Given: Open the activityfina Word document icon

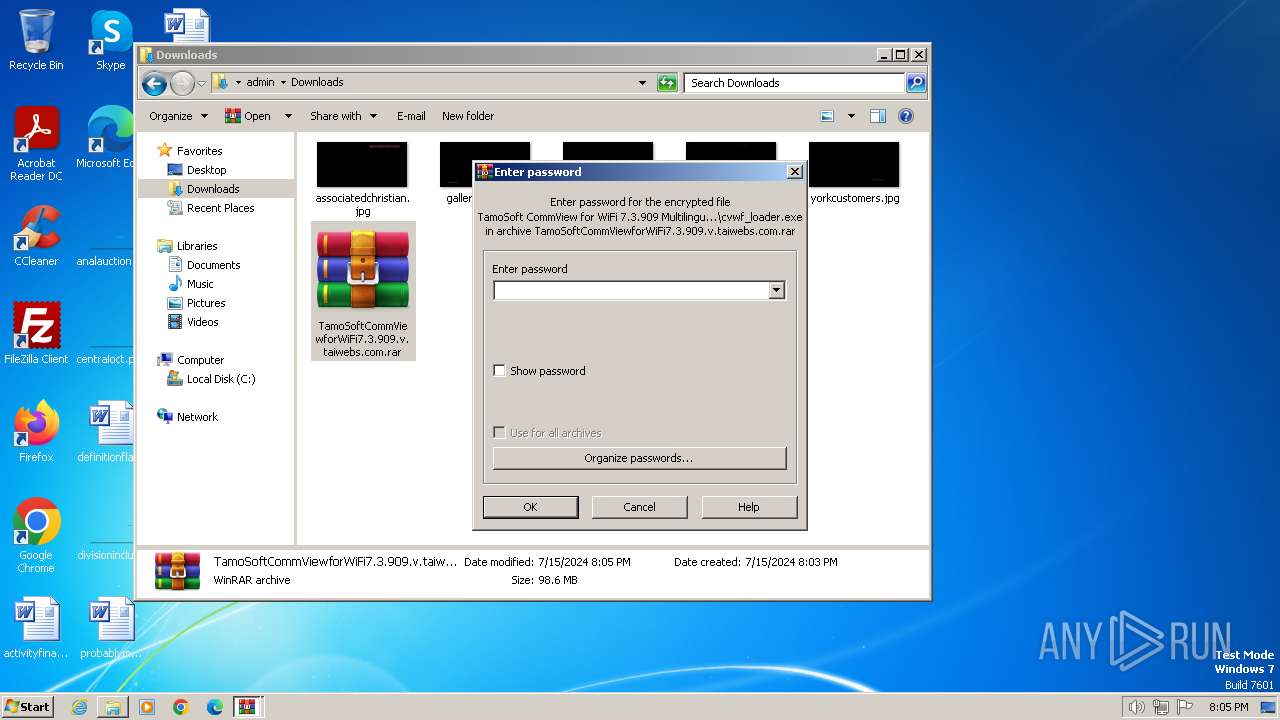Looking at the screenshot, I should [x=36, y=628].
